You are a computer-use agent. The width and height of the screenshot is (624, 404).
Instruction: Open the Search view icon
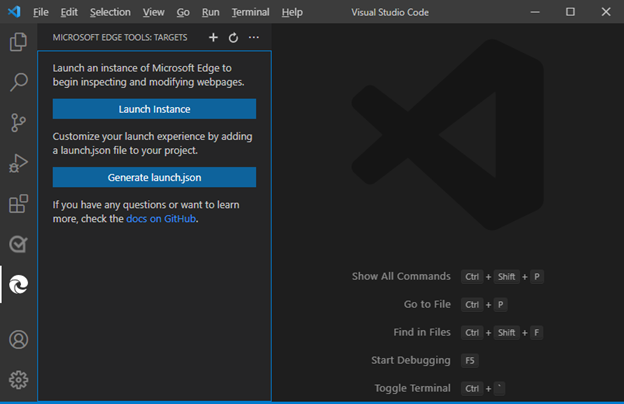[18, 82]
